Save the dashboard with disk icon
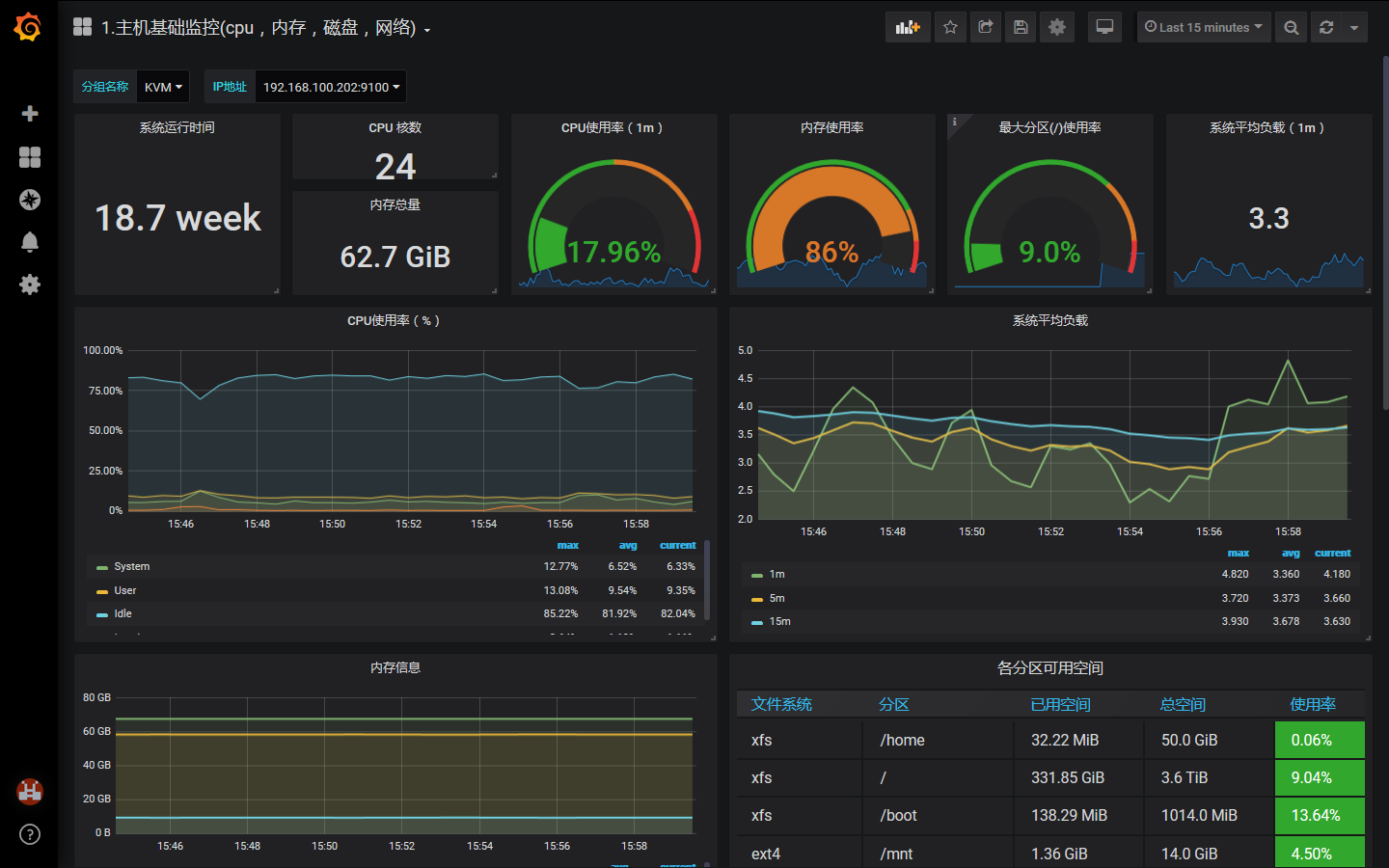 tap(1021, 27)
